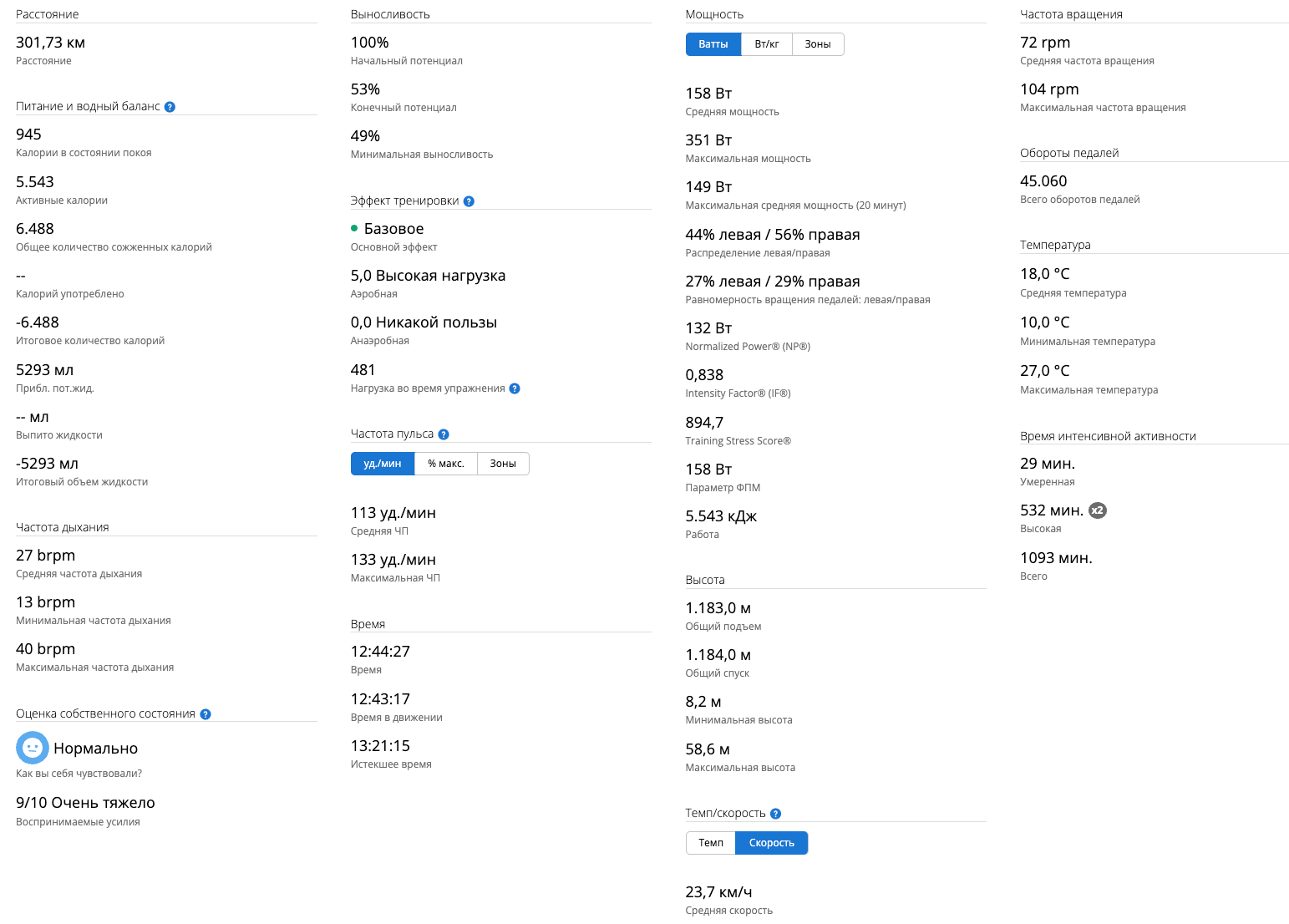
Task: Open help icon beside Эффект тренировки
Action: click(469, 201)
